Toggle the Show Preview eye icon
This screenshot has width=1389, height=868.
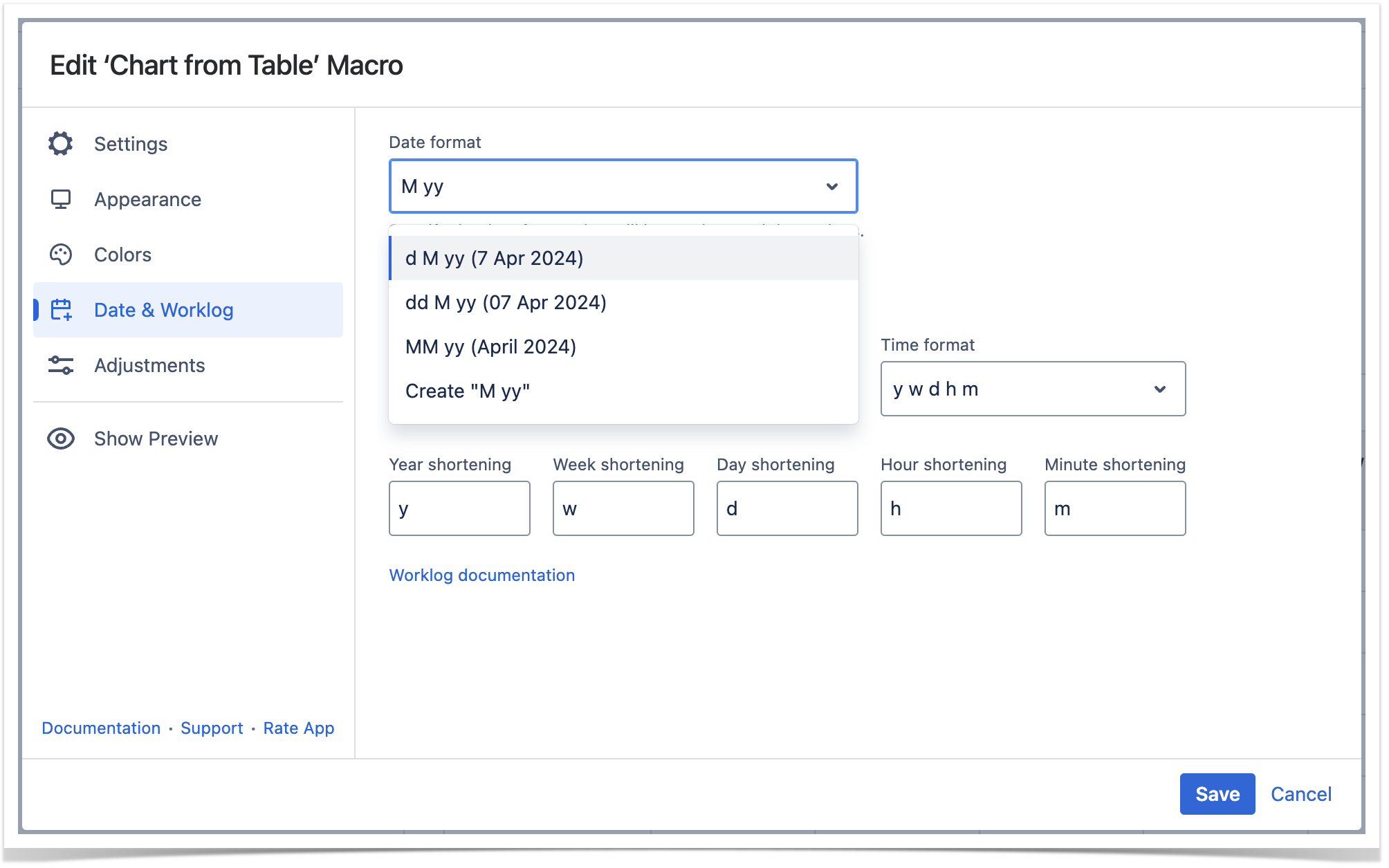[61, 438]
